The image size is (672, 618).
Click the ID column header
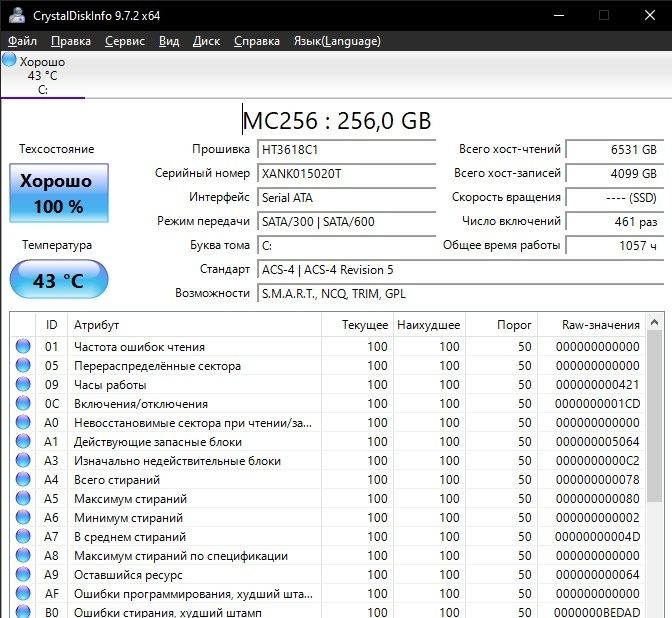(x=51, y=325)
